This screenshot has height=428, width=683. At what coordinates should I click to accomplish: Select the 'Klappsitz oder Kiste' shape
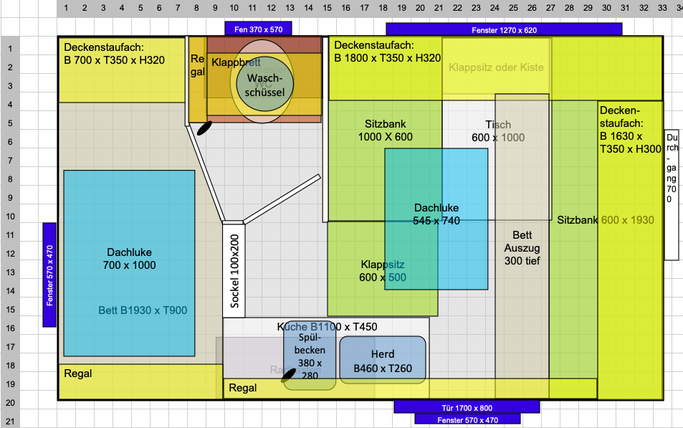[x=497, y=69]
